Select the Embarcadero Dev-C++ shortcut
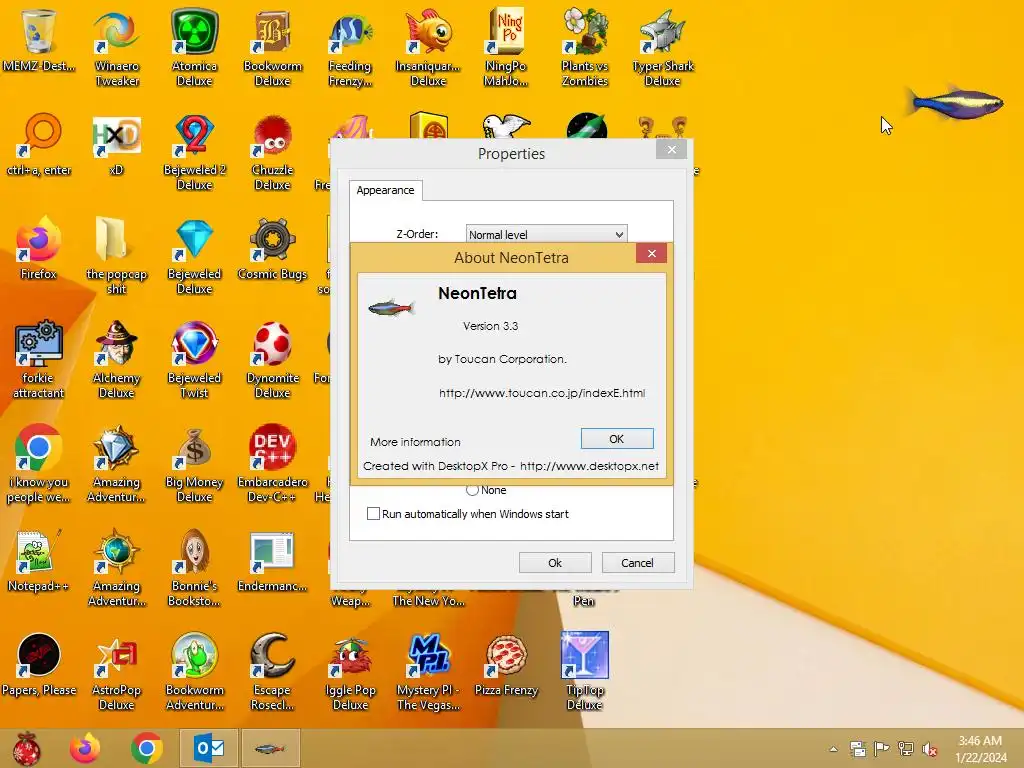 tap(272, 462)
